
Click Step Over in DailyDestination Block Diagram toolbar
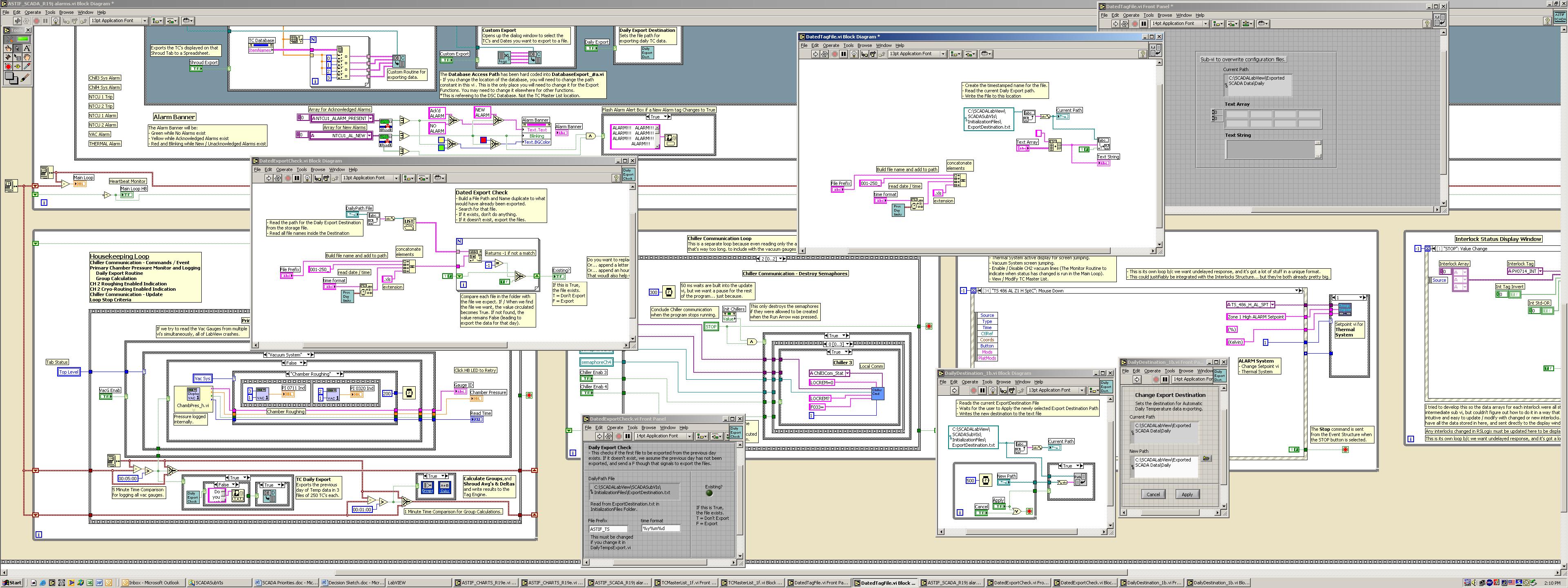[1012, 391]
